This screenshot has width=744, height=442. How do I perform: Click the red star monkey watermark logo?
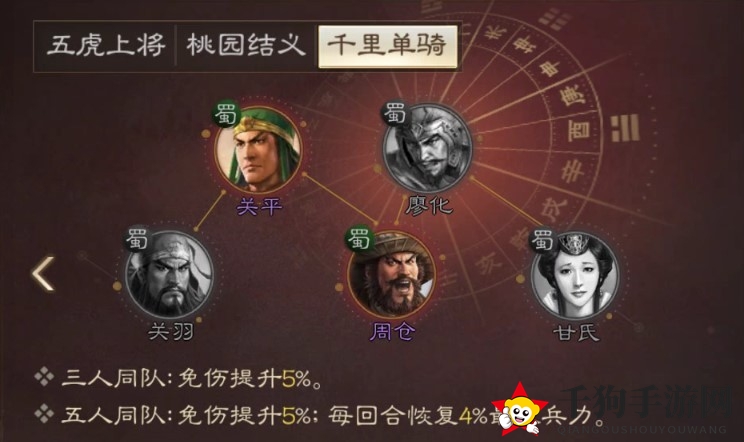click(x=521, y=409)
